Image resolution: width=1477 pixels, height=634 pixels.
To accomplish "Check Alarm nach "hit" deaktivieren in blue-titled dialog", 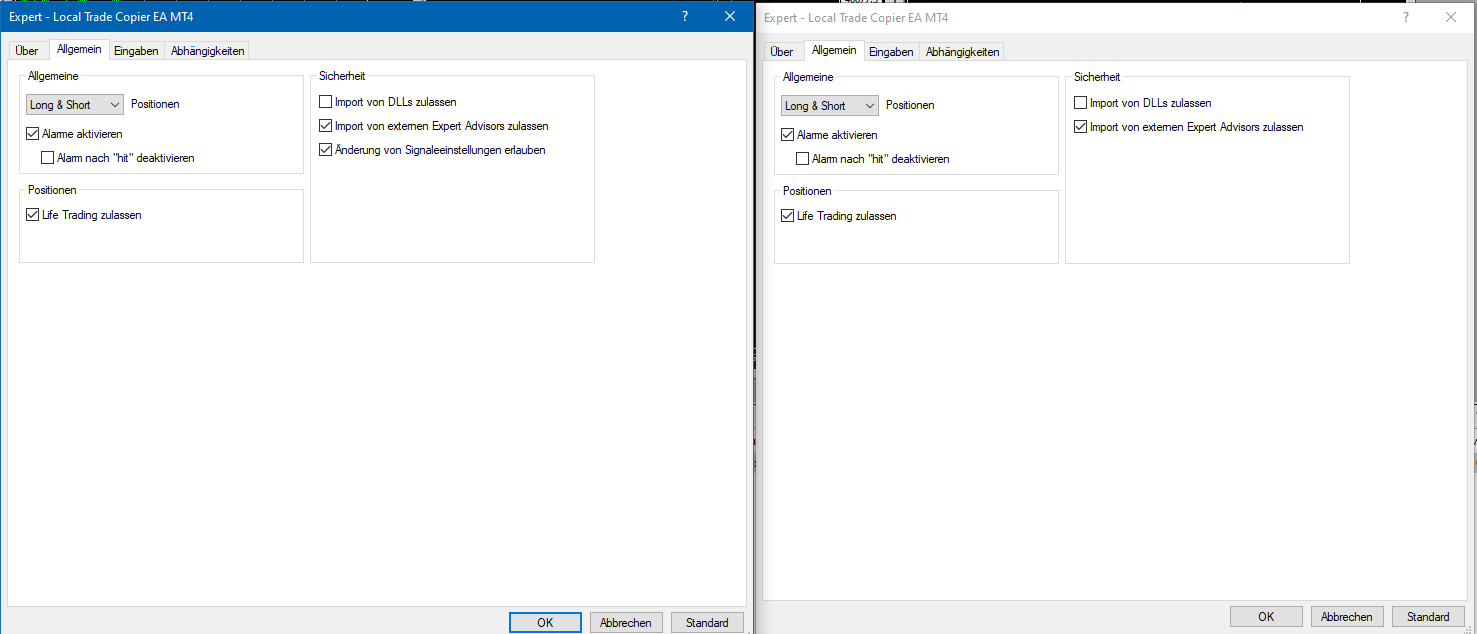I will 48,158.
